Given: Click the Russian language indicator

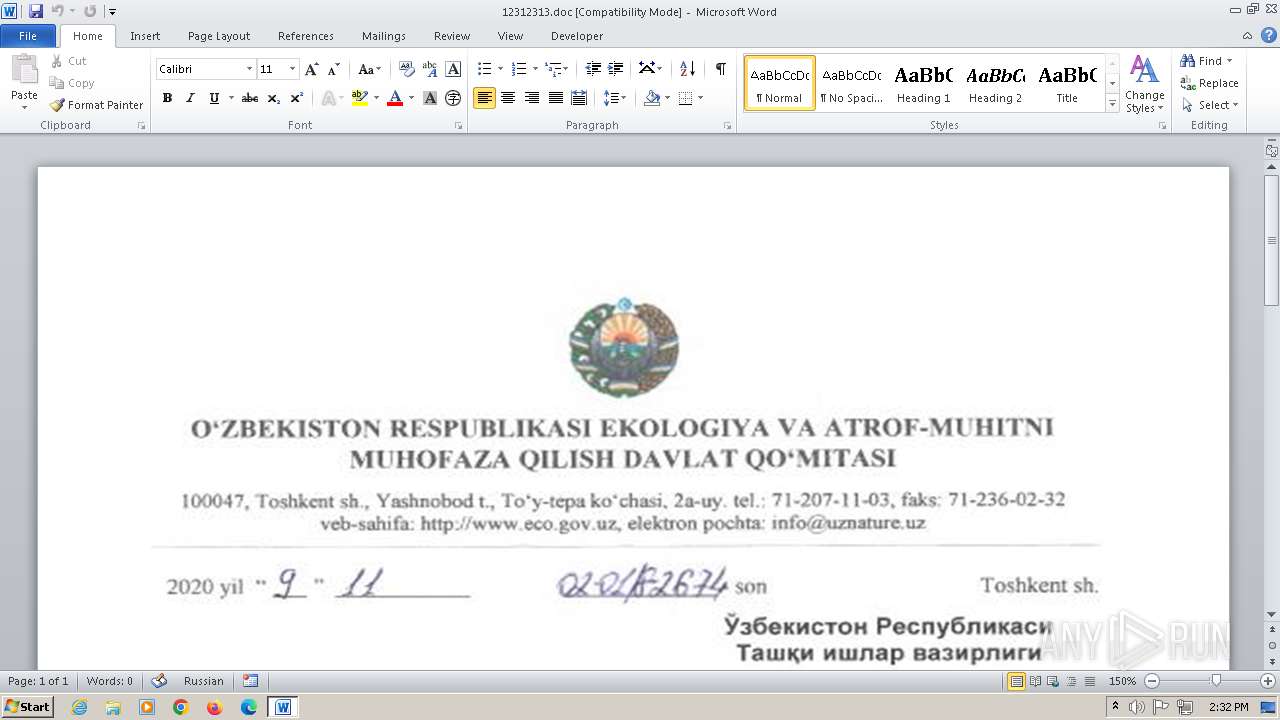Looking at the screenshot, I should (204, 681).
